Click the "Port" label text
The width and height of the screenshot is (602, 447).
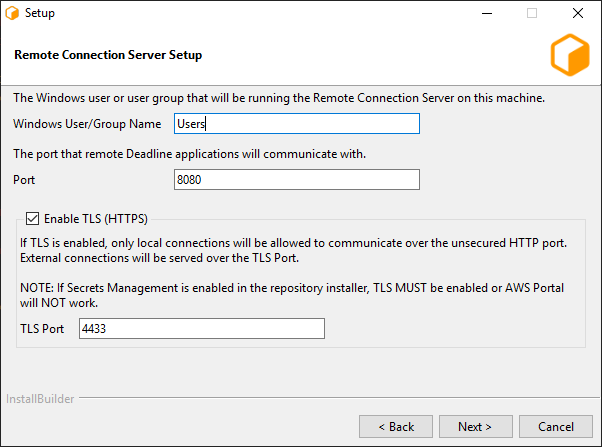tap(25, 179)
